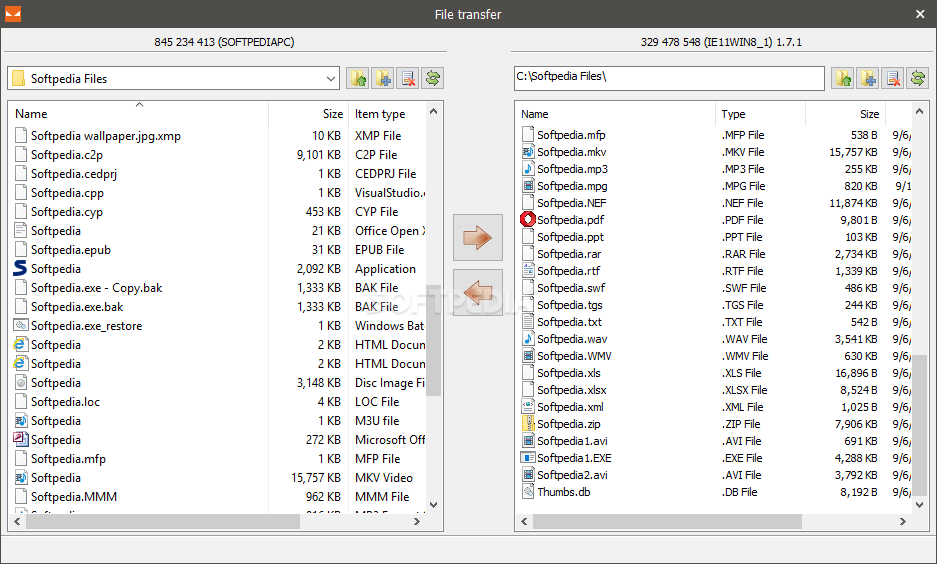Image resolution: width=937 pixels, height=564 pixels.
Task: Select the Softpedia.exe_restore batch file icon
Action: tap(21, 326)
